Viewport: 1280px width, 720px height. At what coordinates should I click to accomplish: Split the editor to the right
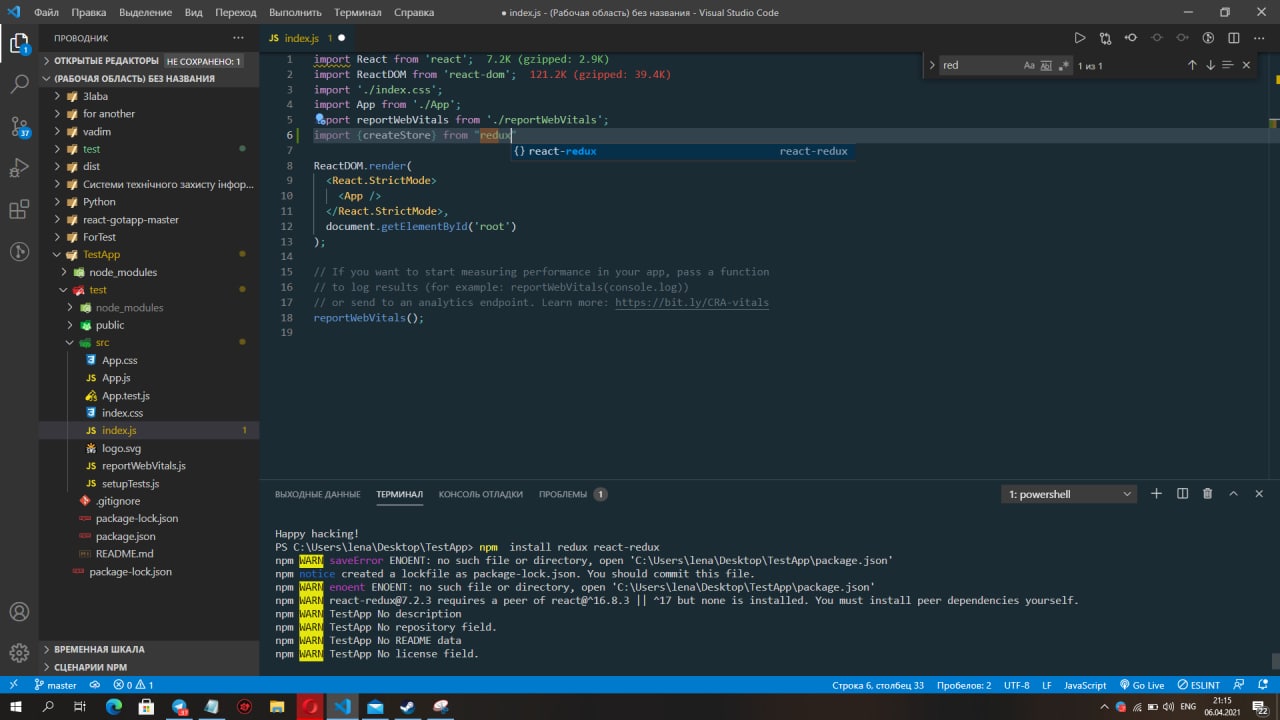click(x=1234, y=38)
